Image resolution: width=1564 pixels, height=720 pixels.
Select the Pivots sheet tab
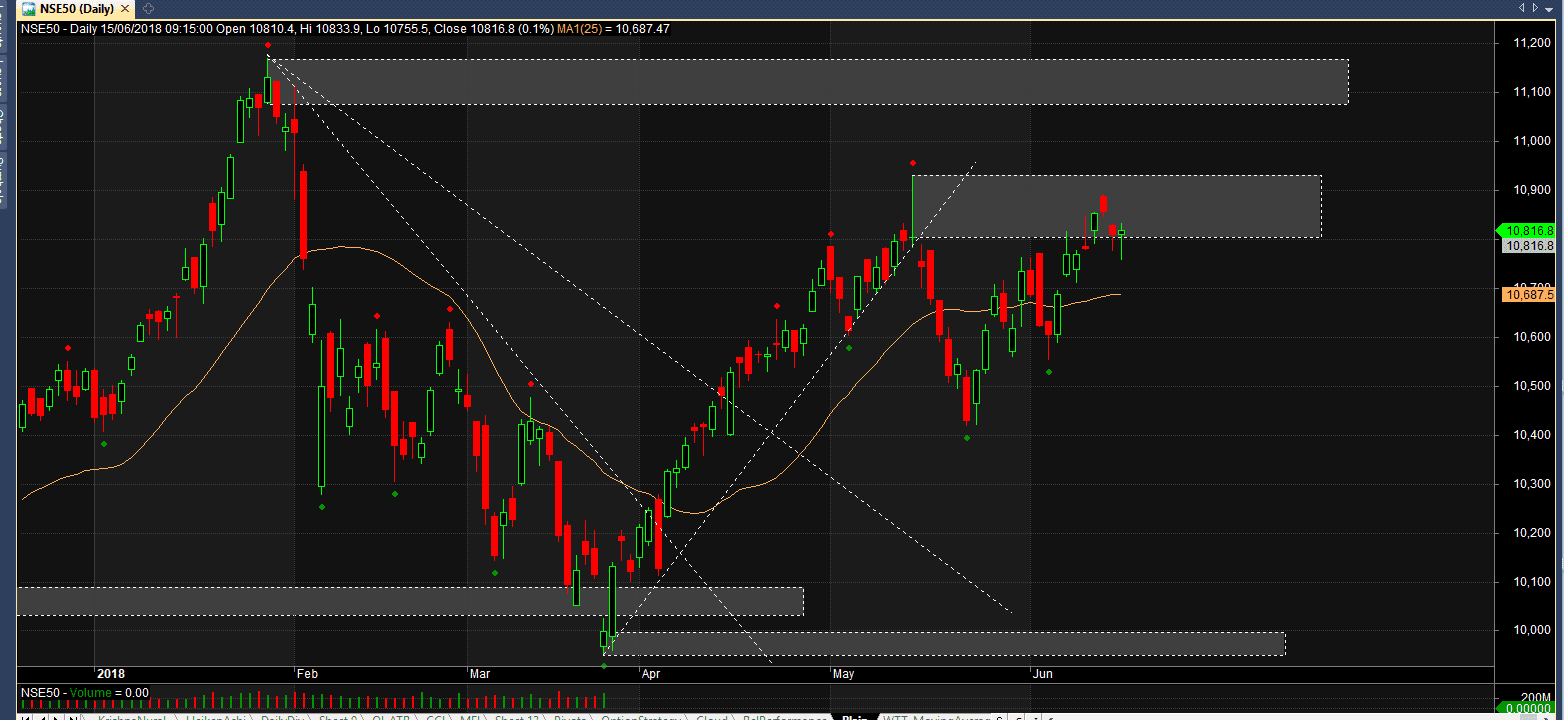point(570,718)
